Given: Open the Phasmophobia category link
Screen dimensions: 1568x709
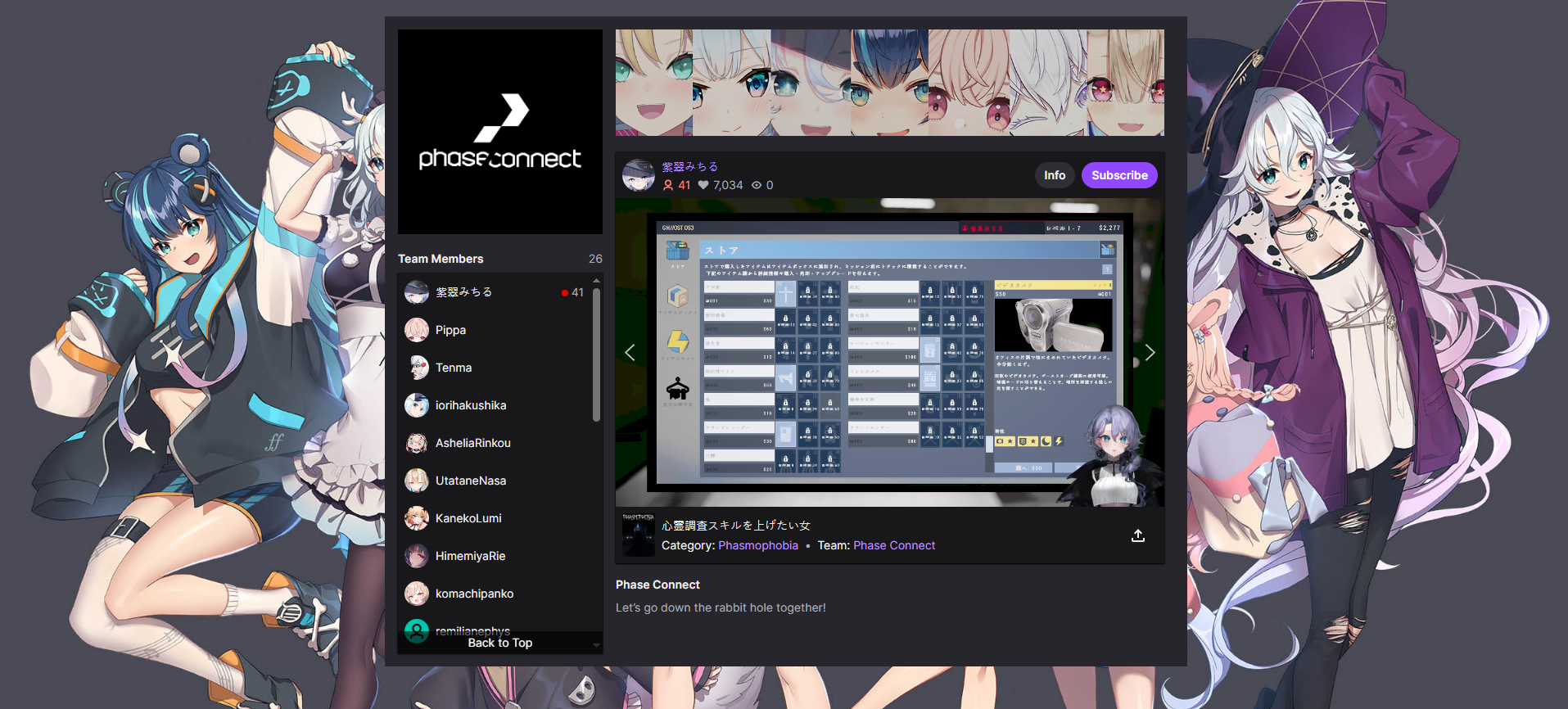Looking at the screenshot, I should (x=758, y=545).
